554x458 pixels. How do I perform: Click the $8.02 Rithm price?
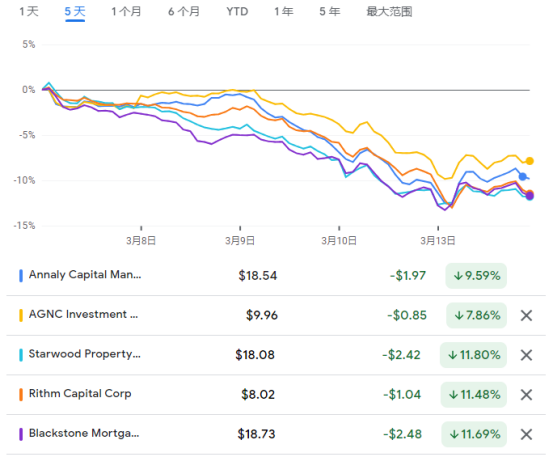[x=258, y=394]
